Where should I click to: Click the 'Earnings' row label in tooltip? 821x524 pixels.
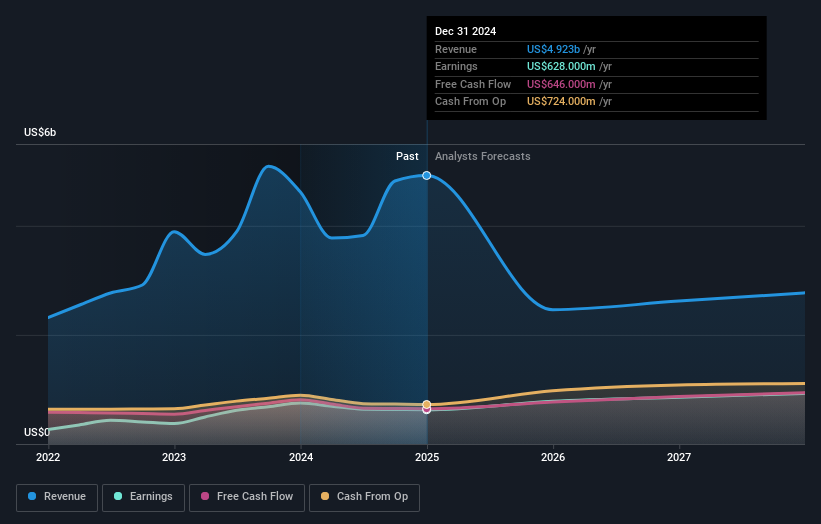tap(456, 66)
